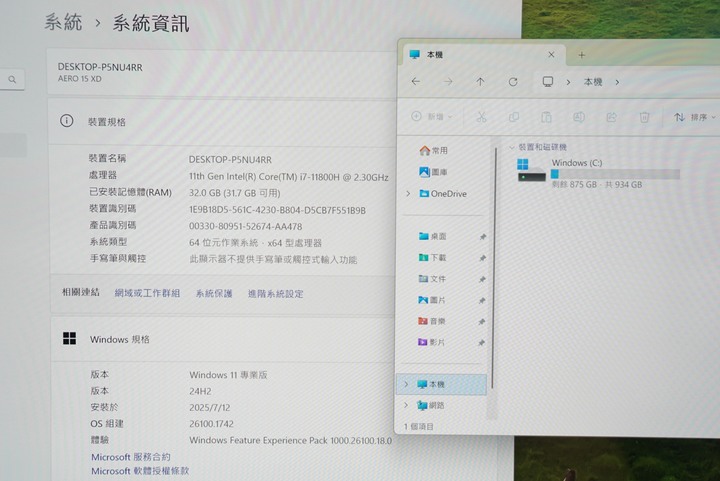The width and height of the screenshot is (720, 481).
Task: Go up one folder level
Action: click(480, 82)
